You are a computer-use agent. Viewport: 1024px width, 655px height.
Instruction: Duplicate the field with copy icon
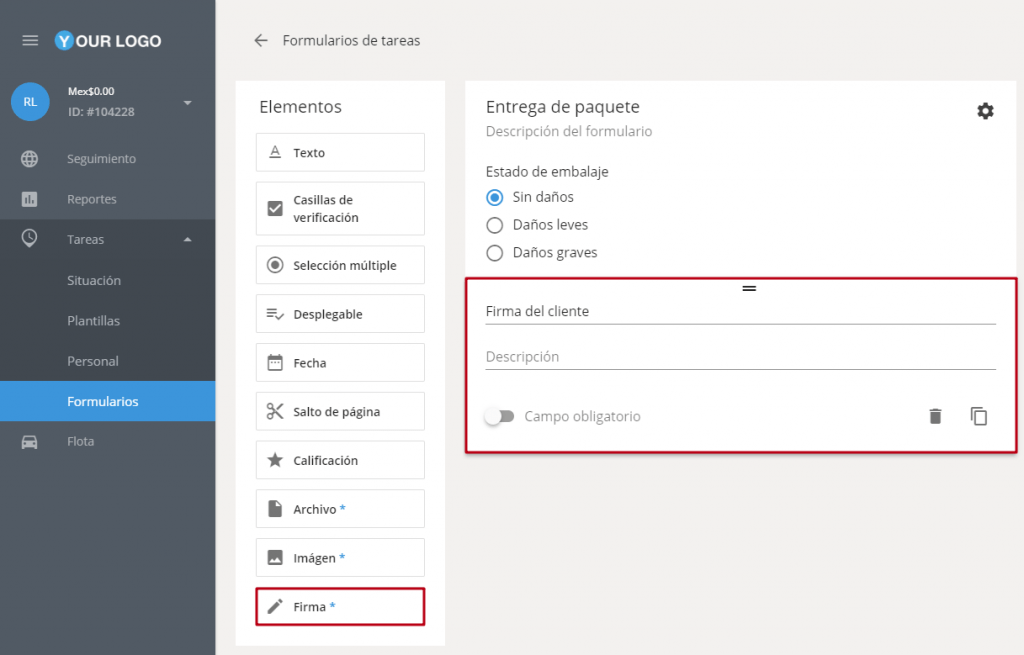979,416
